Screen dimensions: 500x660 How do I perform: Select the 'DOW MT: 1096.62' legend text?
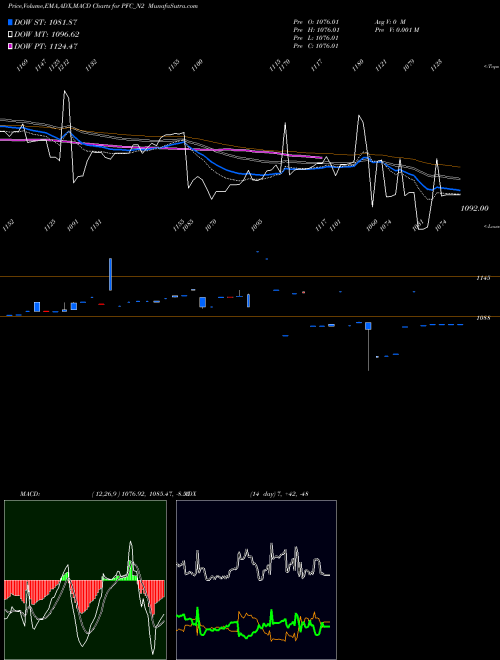[47, 35]
